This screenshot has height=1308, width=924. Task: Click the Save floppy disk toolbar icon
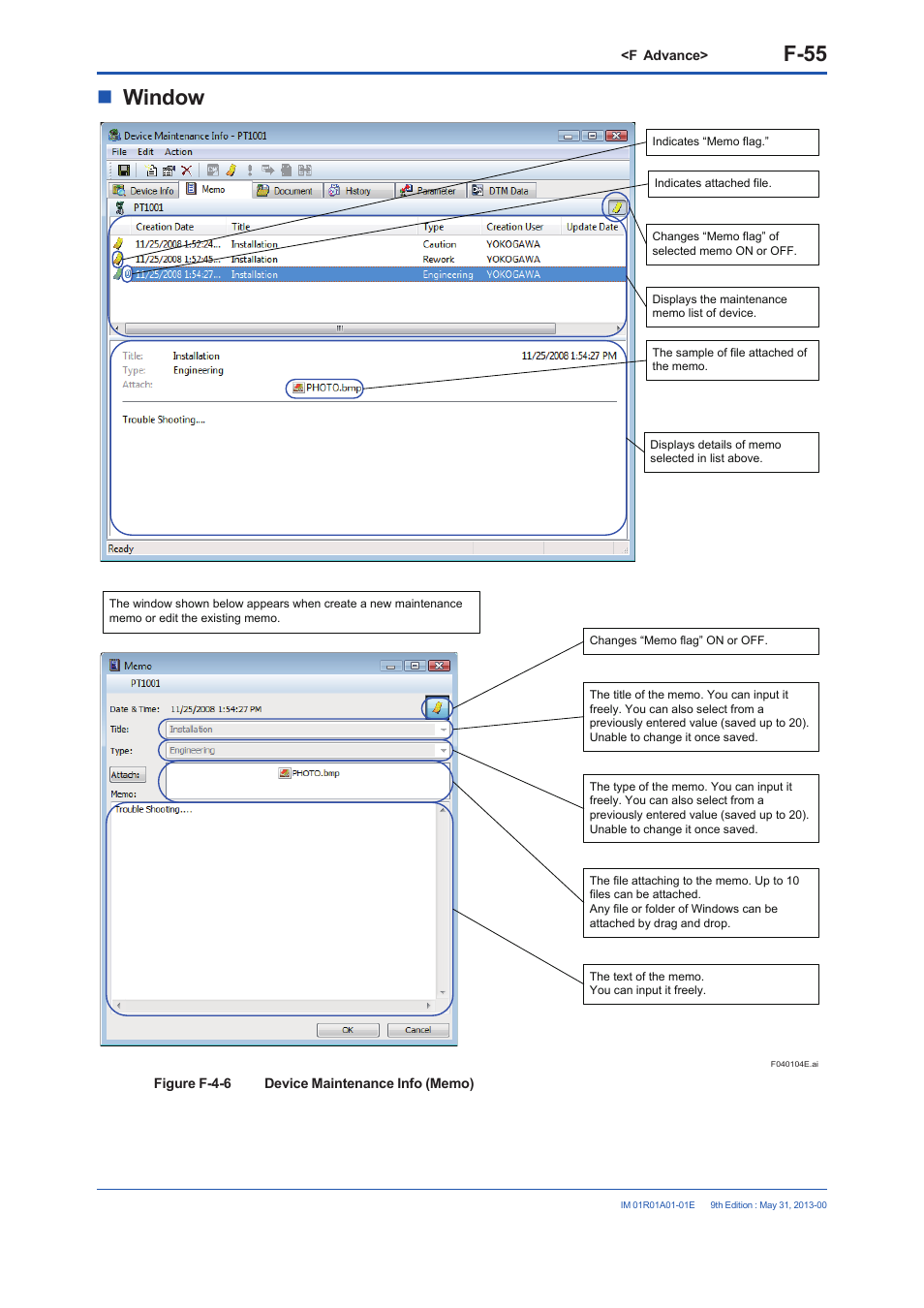coord(124,171)
